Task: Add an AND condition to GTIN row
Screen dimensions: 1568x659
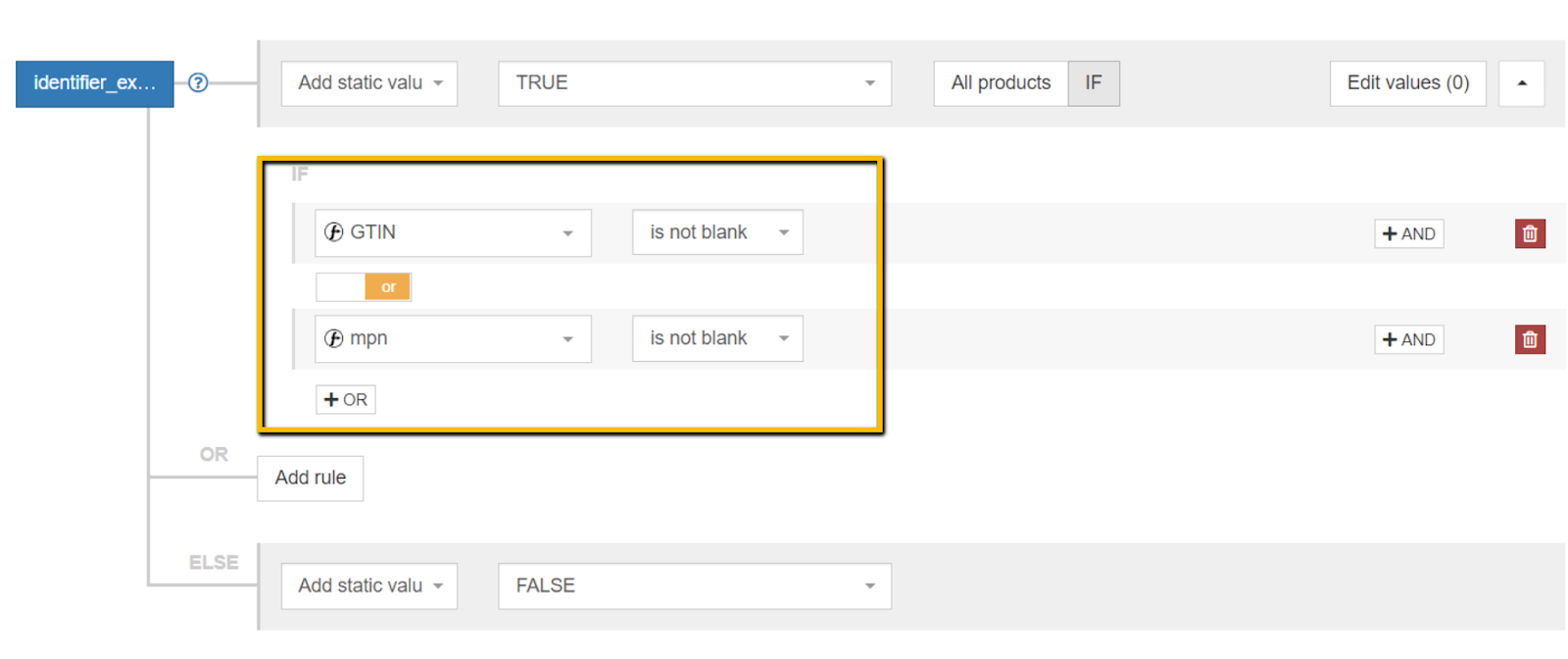Action: (1408, 233)
